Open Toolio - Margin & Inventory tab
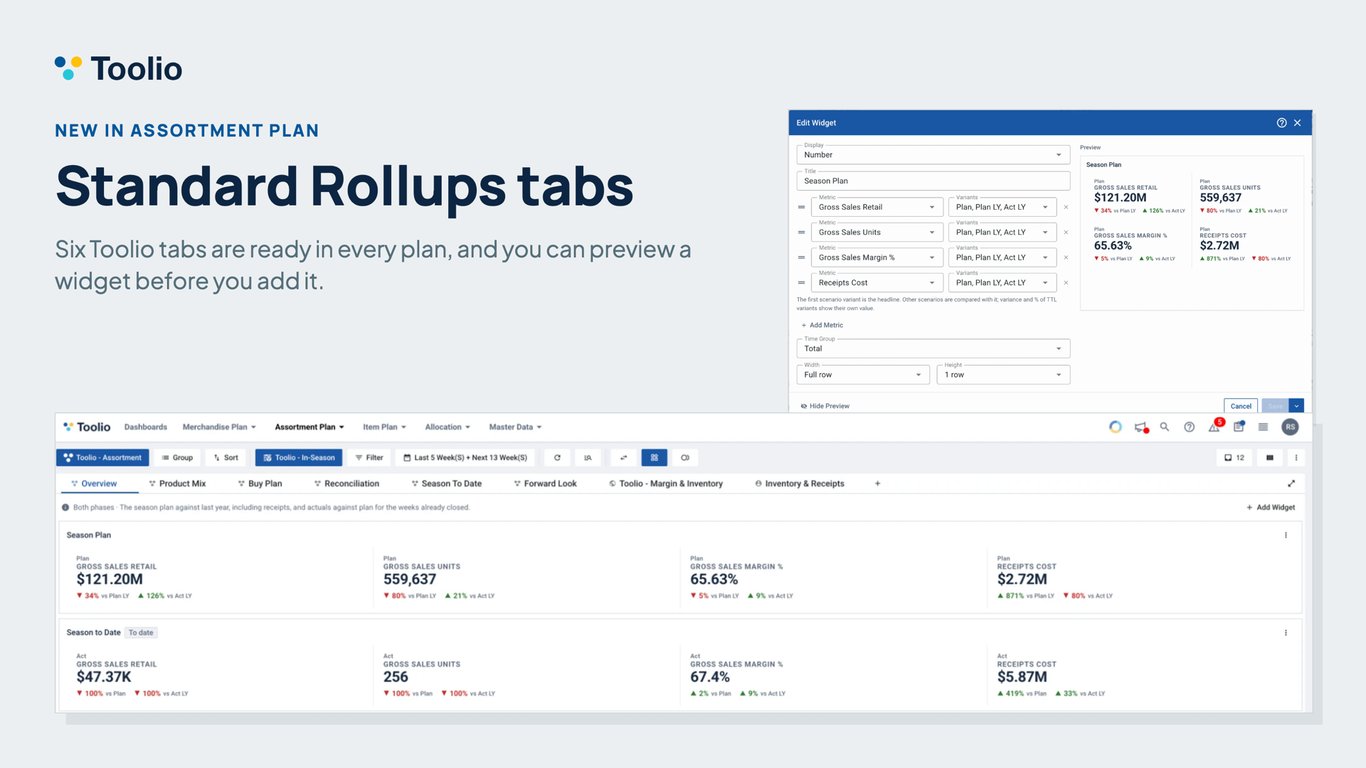The image size is (1366, 768). (x=665, y=483)
